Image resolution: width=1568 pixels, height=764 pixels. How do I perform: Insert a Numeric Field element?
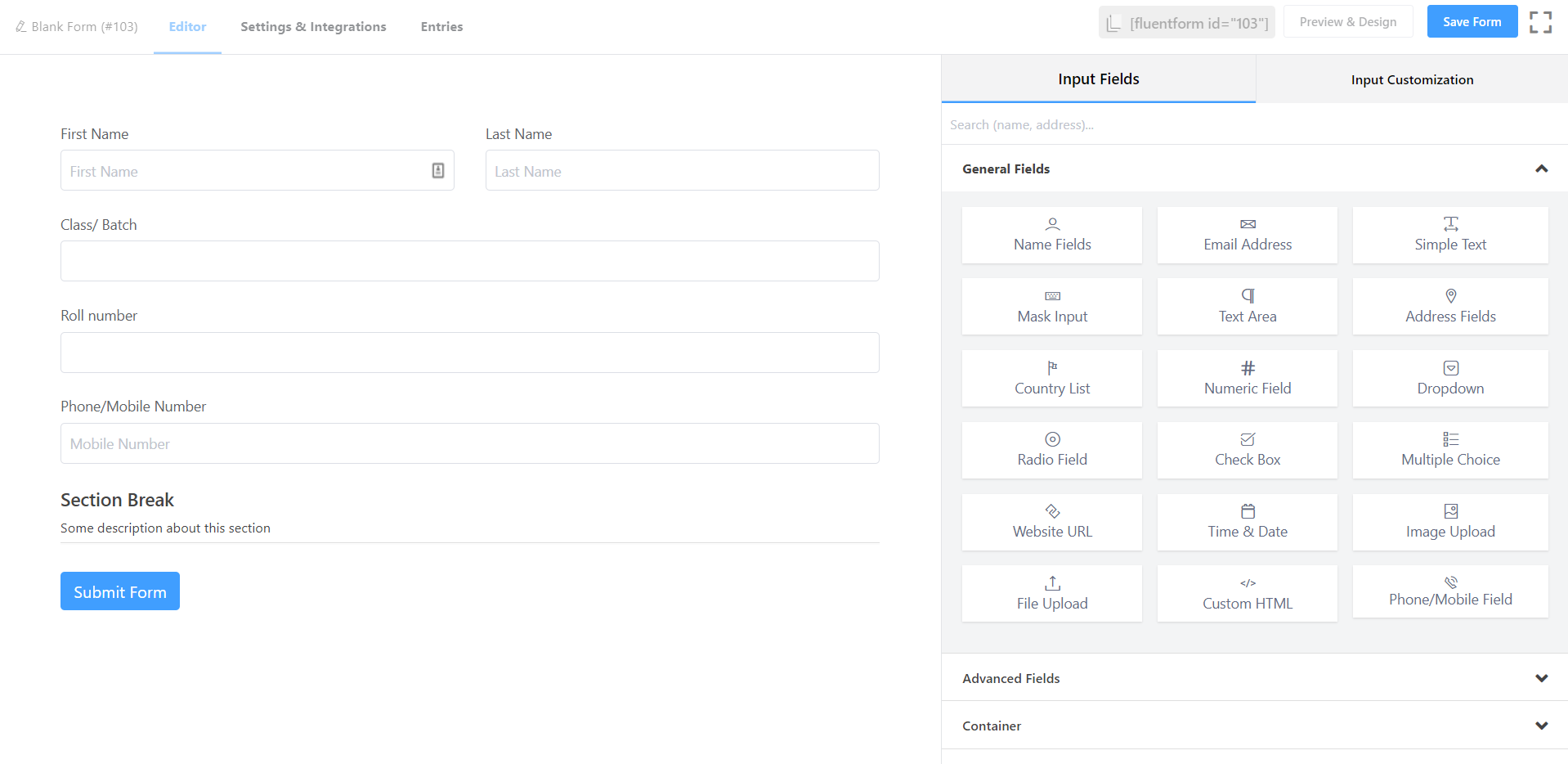tap(1247, 379)
